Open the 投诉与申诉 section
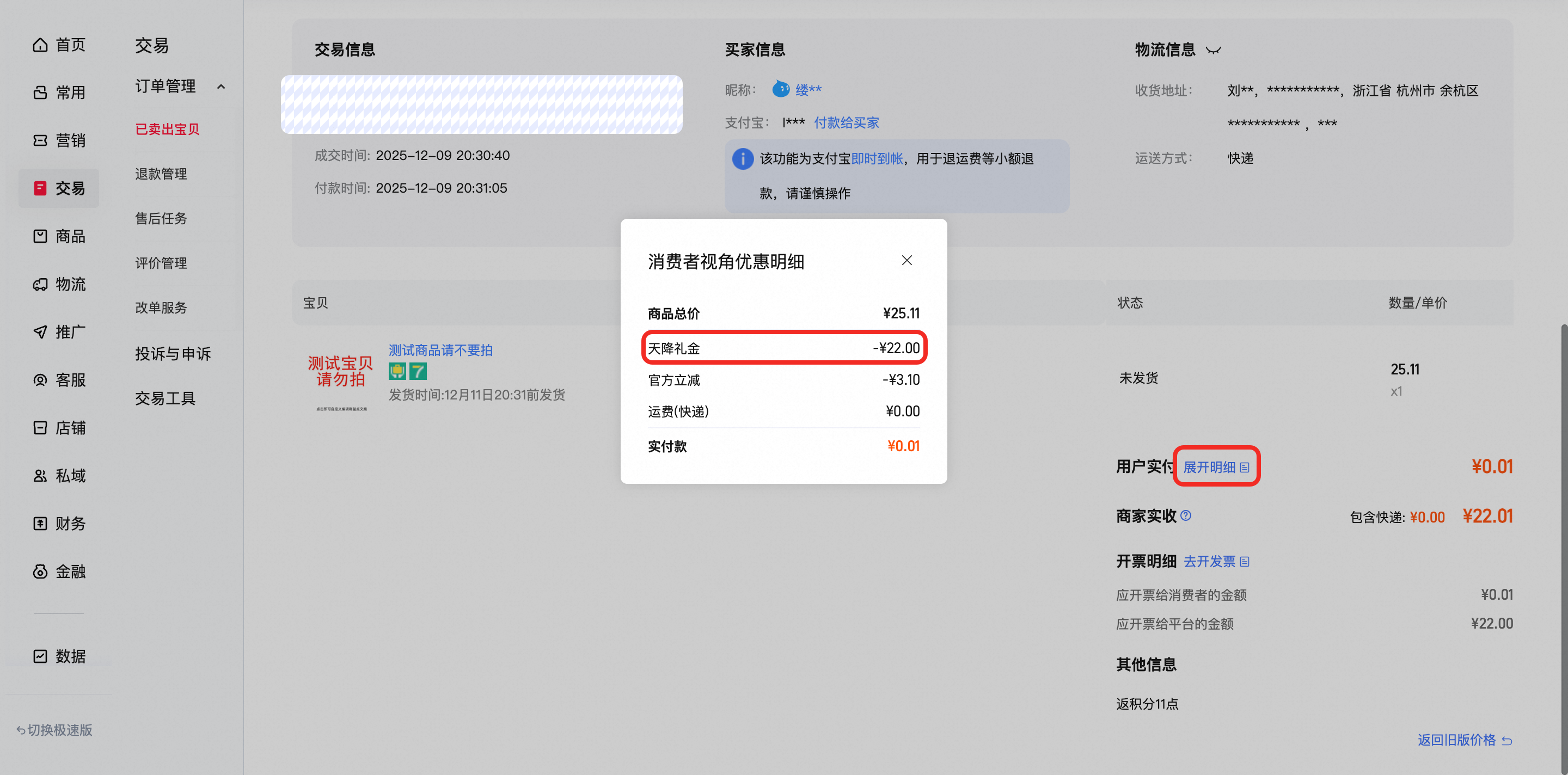The height and width of the screenshot is (775, 1568). [x=173, y=353]
